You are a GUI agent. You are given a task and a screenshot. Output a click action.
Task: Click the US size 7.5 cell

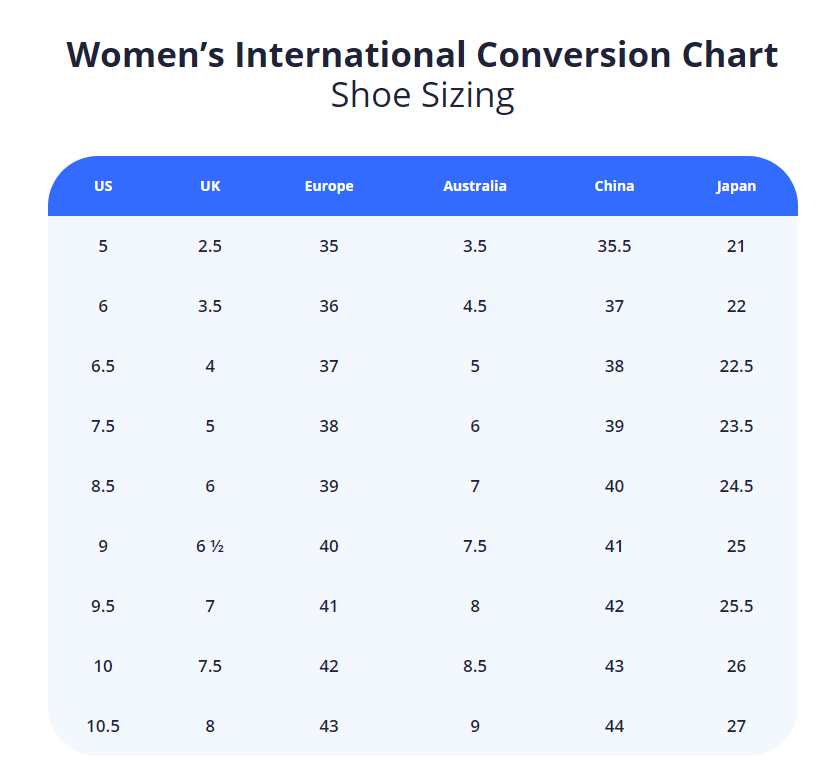tap(103, 426)
